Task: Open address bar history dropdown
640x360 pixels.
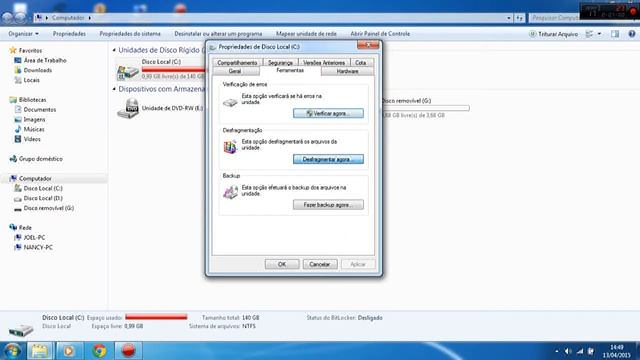Action: 509,18
